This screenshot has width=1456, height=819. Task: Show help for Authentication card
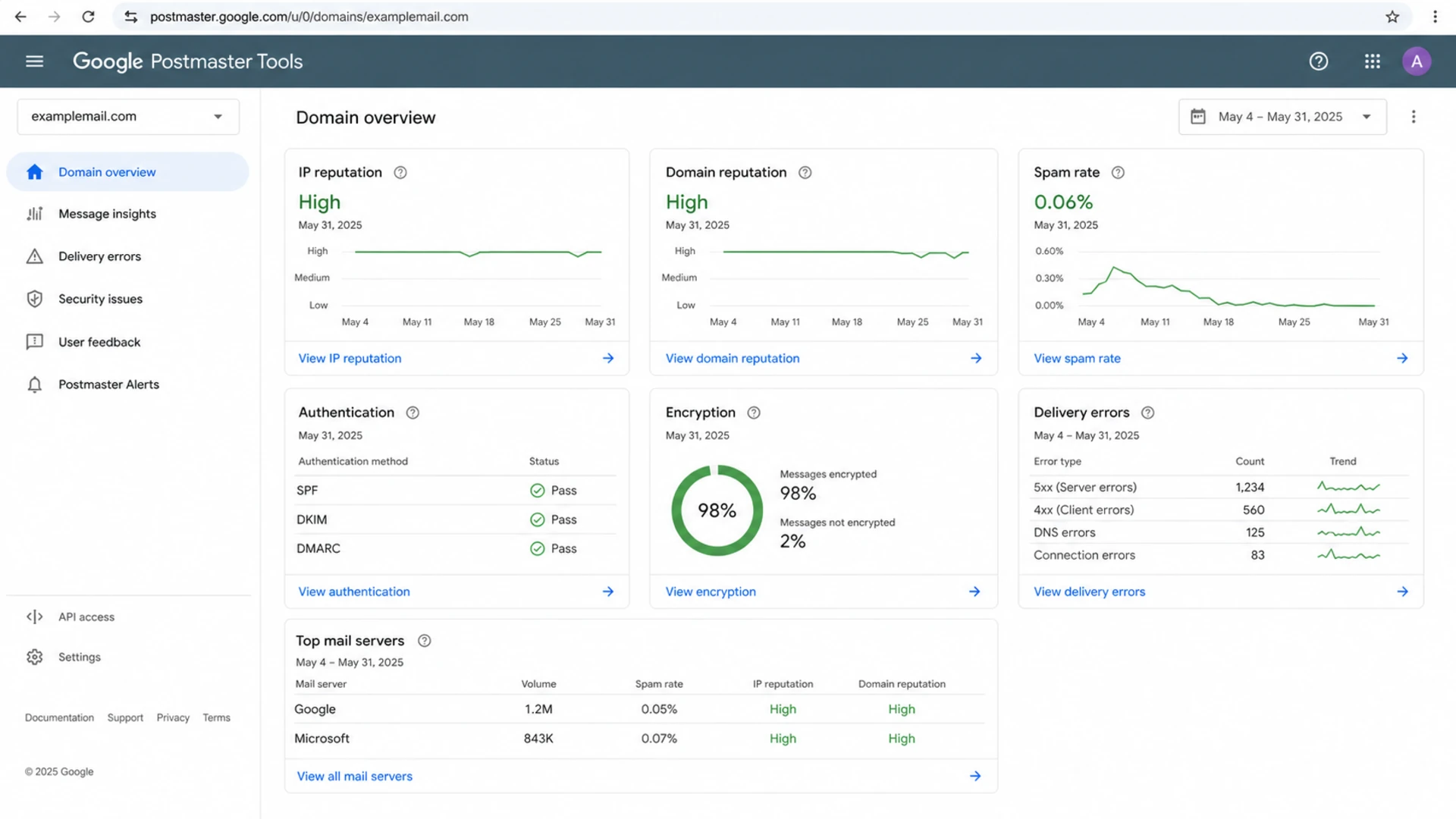point(413,413)
